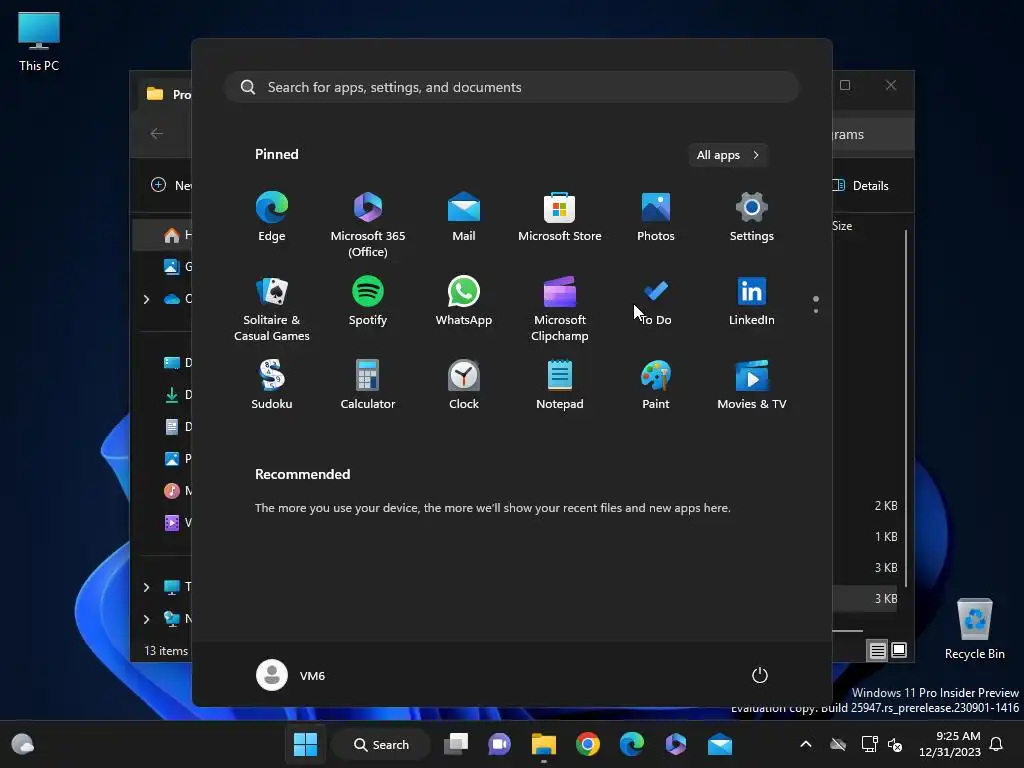Click the Start menu search field
1024x768 pixels.
[512, 87]
